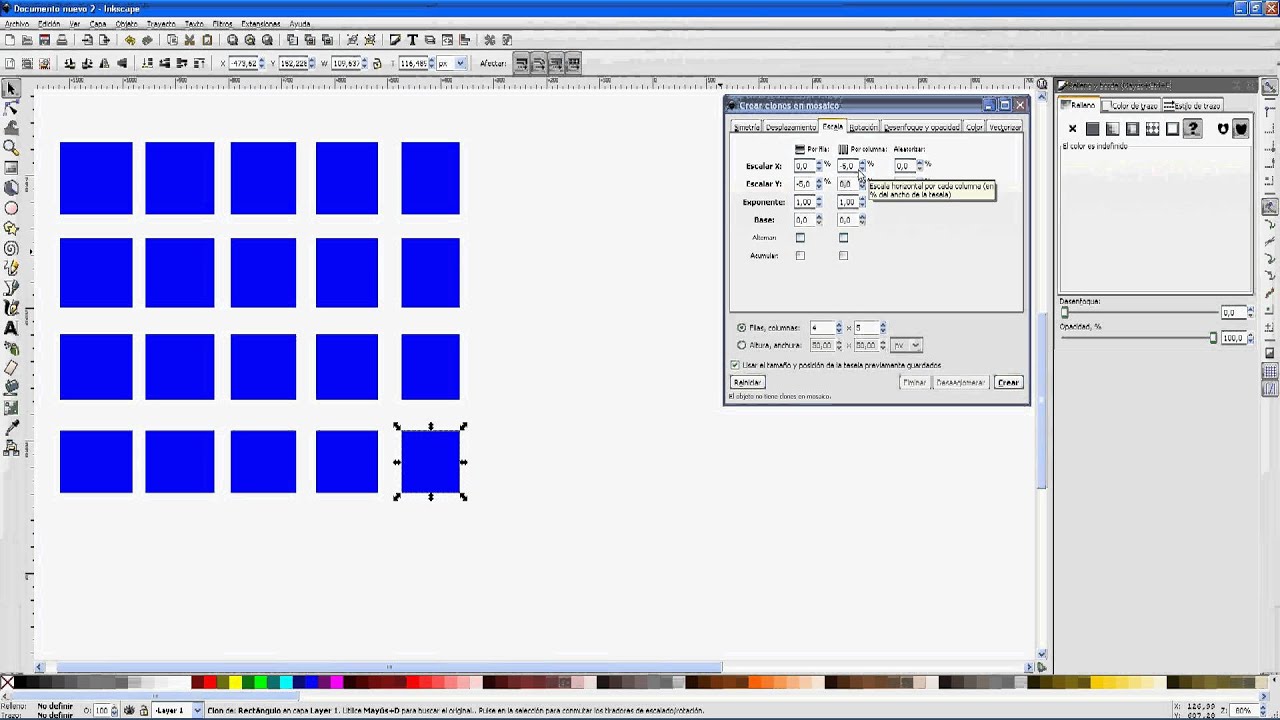Click the Desaglomerar button
1280x720 pixels.
[x=961, y=382]
